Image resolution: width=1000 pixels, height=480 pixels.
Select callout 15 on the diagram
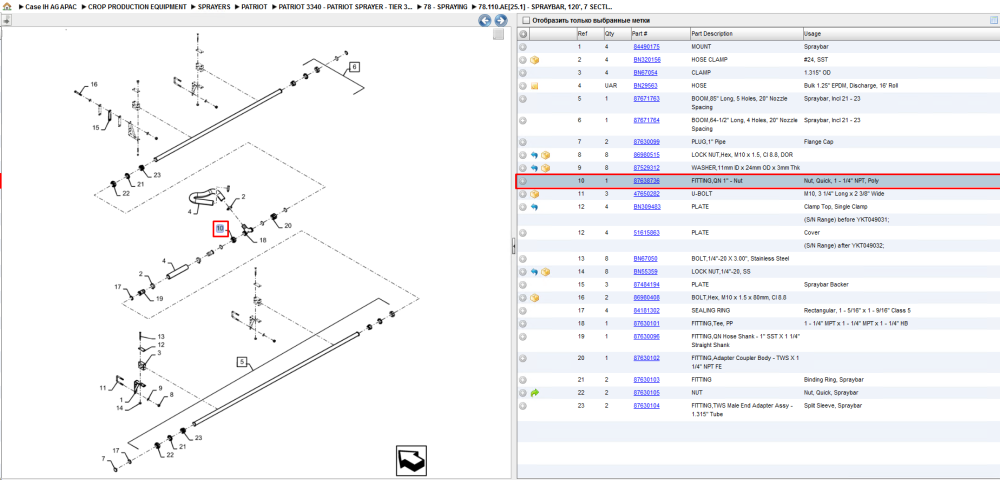96,127
